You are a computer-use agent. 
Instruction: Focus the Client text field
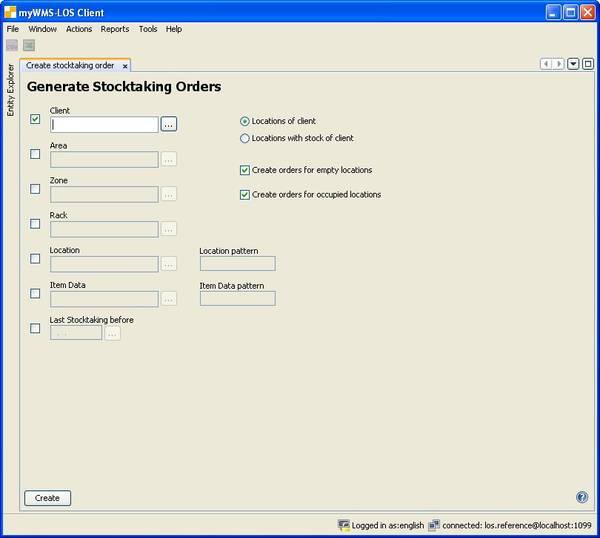pos(104,124)
